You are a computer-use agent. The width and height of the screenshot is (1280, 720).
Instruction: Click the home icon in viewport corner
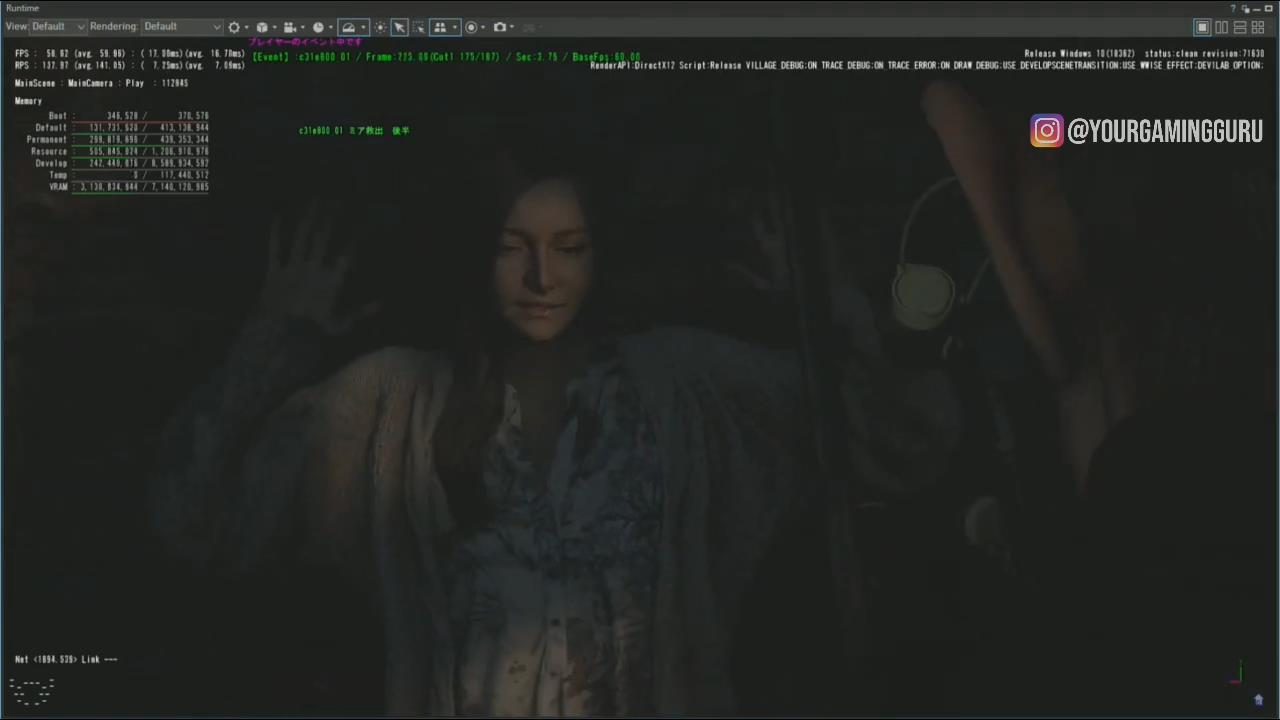coord(1258,699)
